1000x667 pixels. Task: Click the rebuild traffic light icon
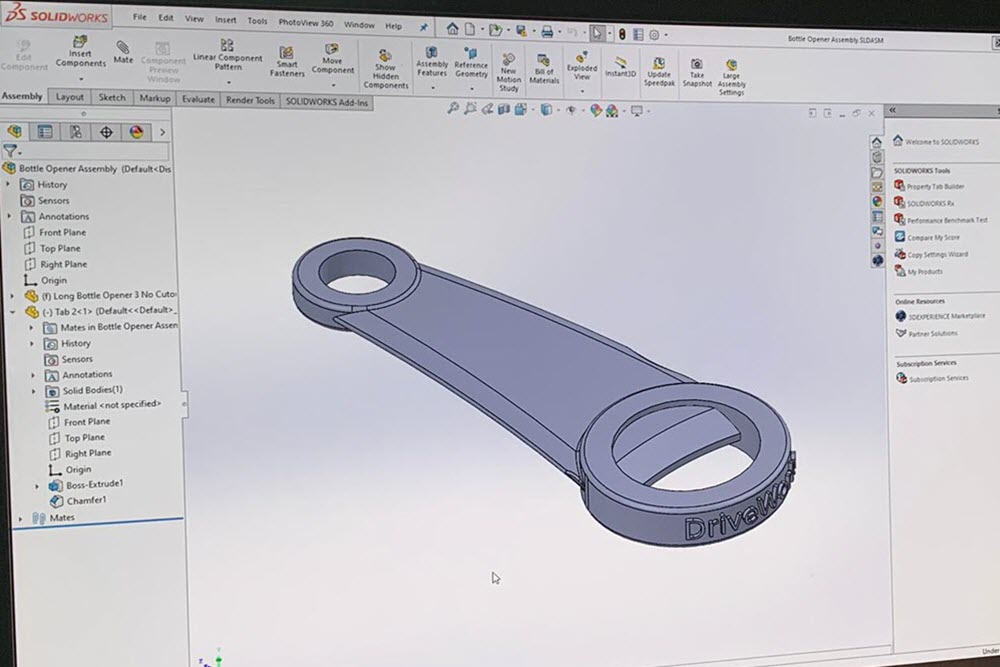click(622, 34)
